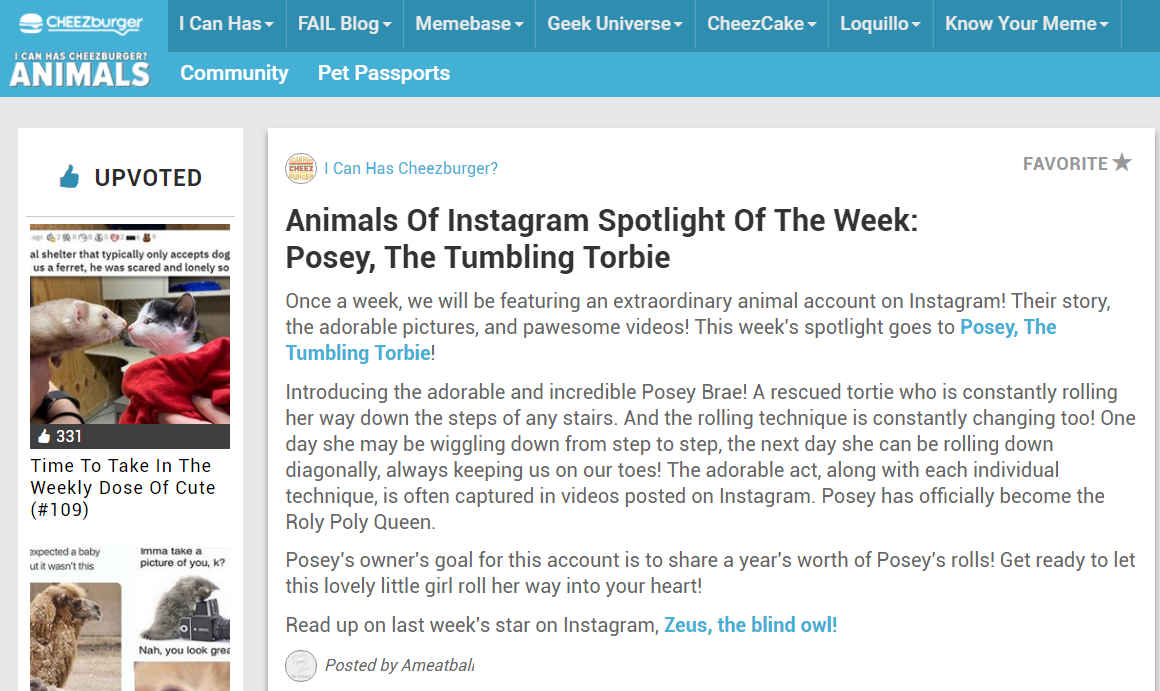Expand the Know Your Meme menu

tap(1026, 24)
